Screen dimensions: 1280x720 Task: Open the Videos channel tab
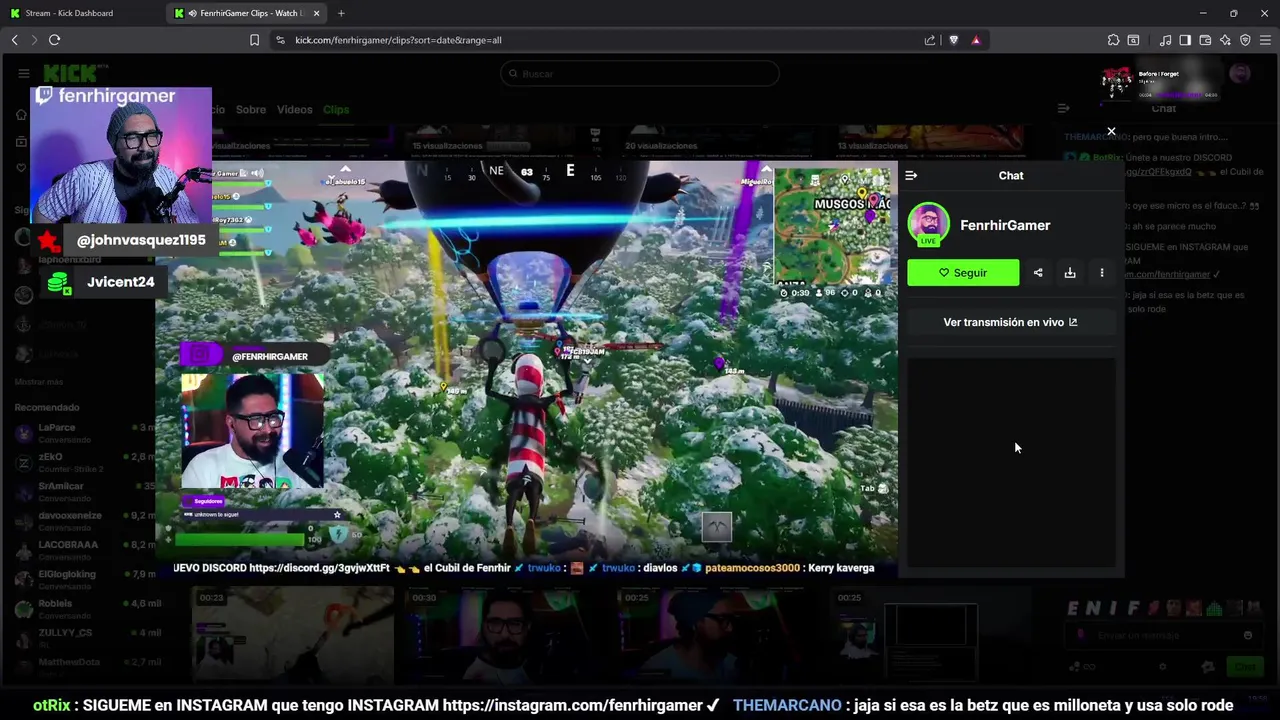point(295,109)
